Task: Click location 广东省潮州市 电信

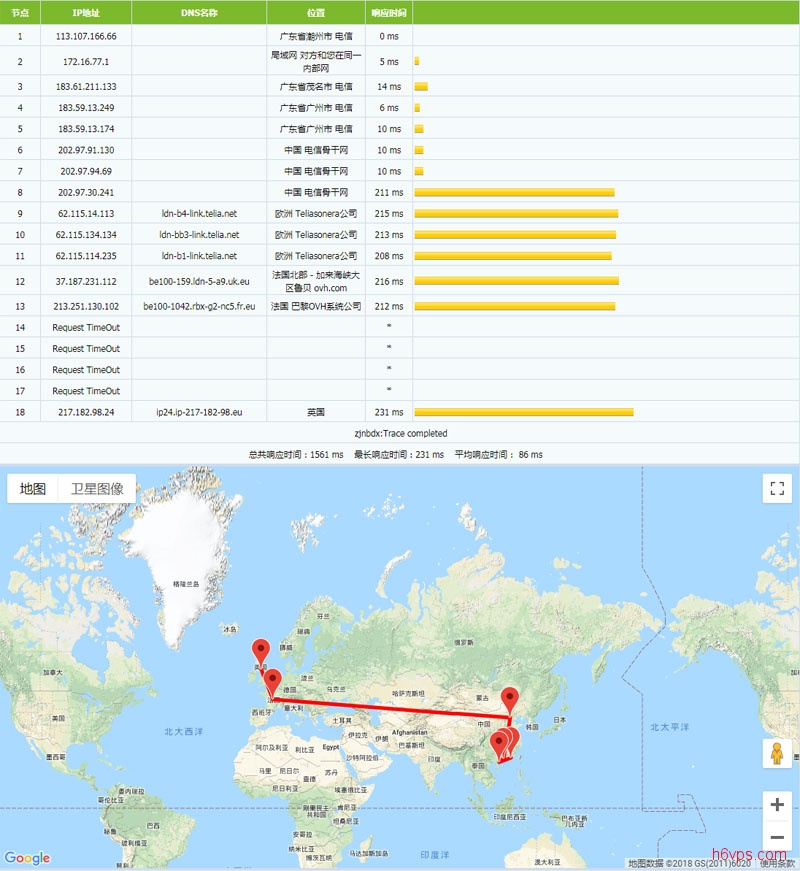Action: click(316, 36)
